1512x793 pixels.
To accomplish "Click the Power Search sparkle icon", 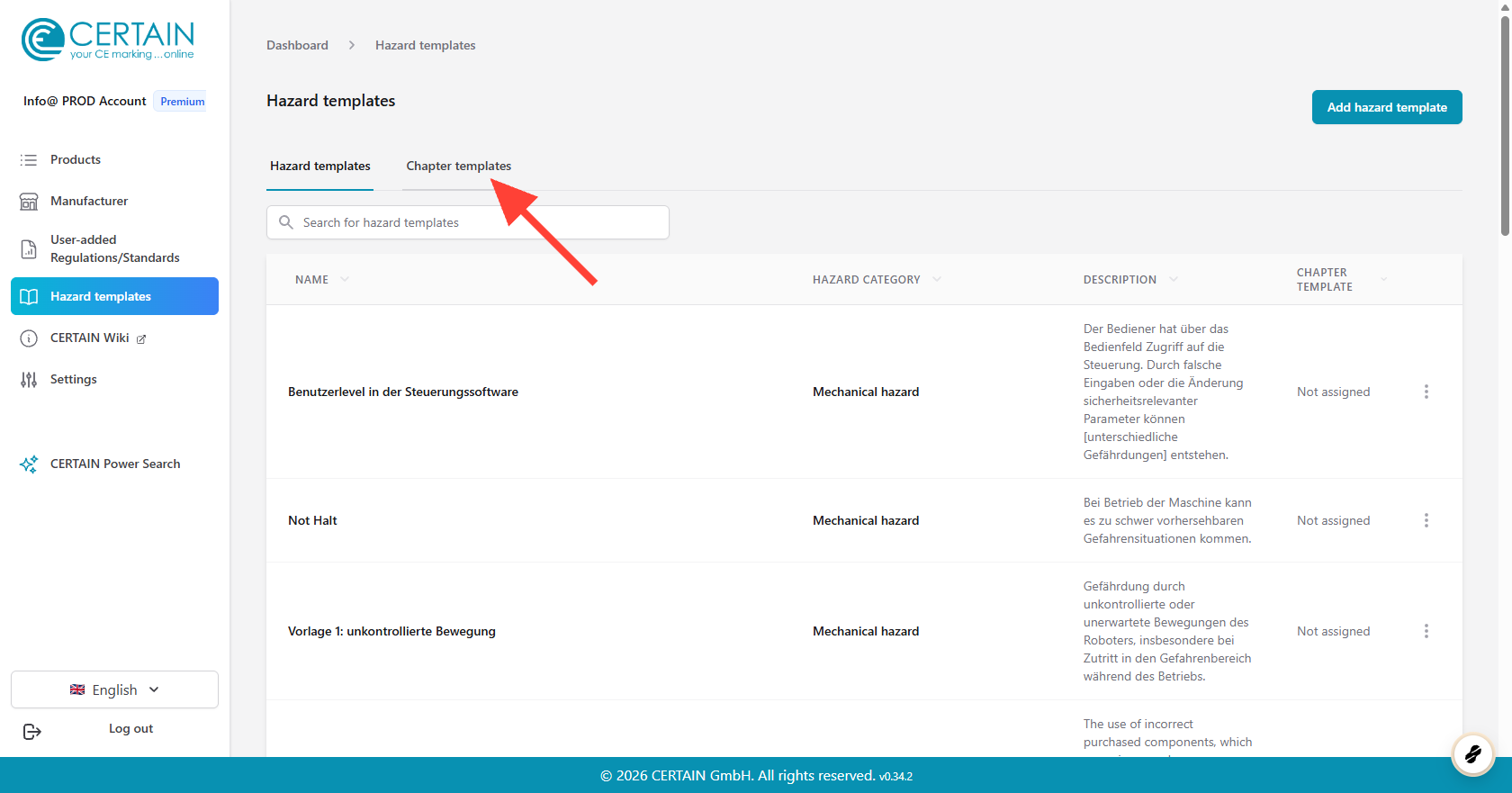I will [x=29, y=464].
